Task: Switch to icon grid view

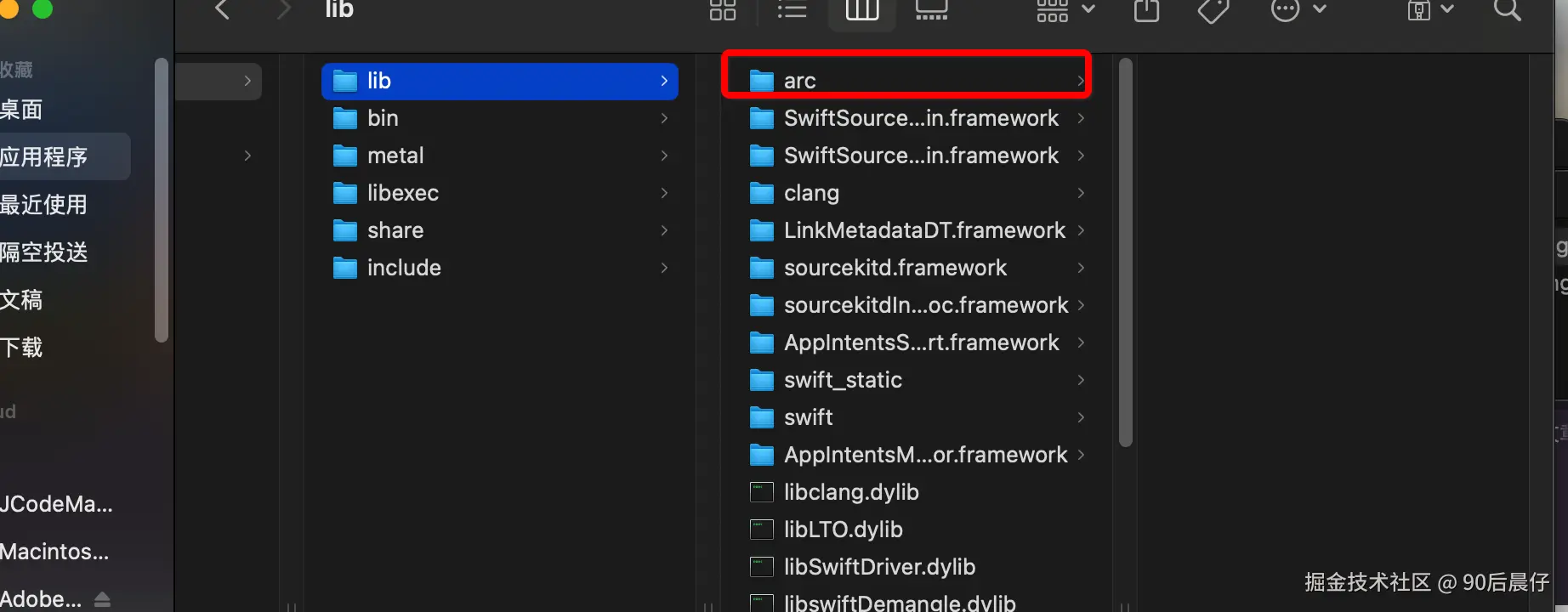Action: 723,10
